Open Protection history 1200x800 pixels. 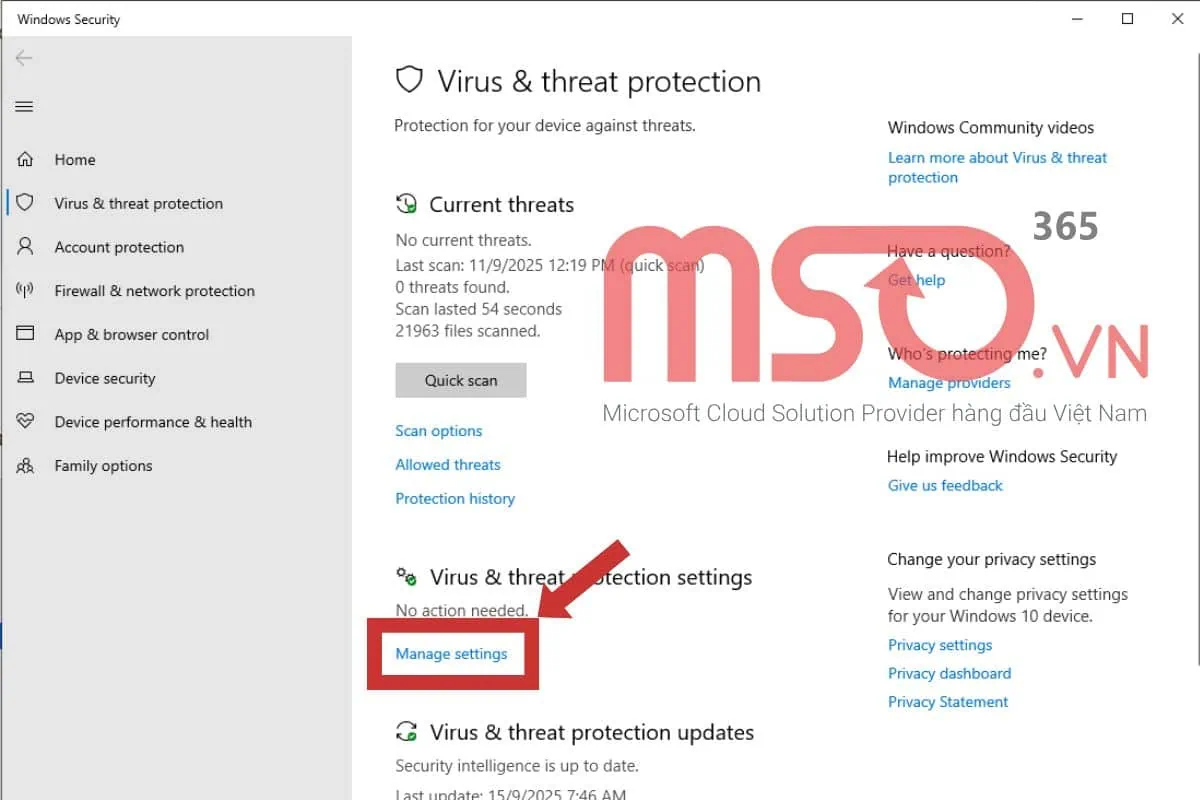pyautogui.click(x=455, y=498)
